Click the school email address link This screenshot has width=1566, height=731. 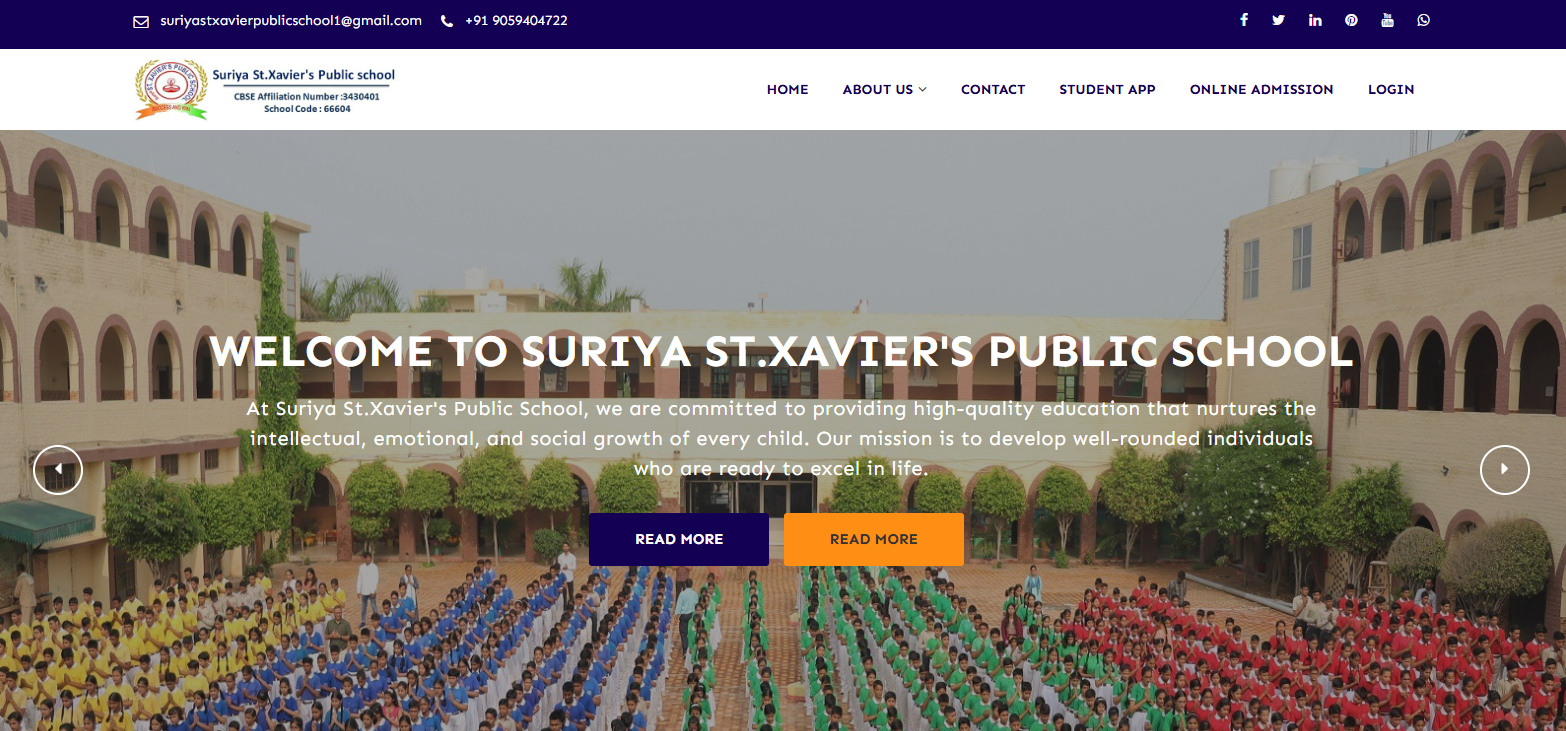pyautogui.click(x=291, y=21)
